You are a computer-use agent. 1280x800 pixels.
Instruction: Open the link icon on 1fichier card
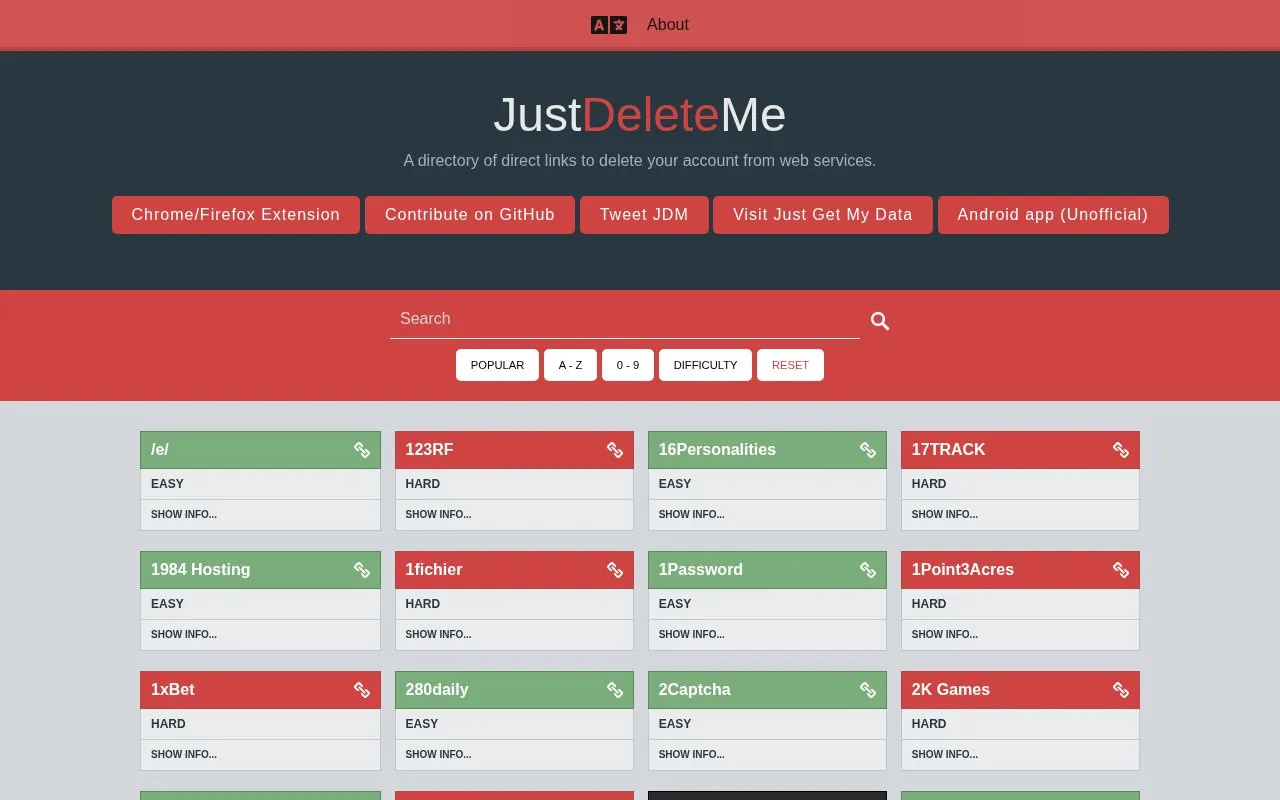pyautogui.click(x=615, y=570)
